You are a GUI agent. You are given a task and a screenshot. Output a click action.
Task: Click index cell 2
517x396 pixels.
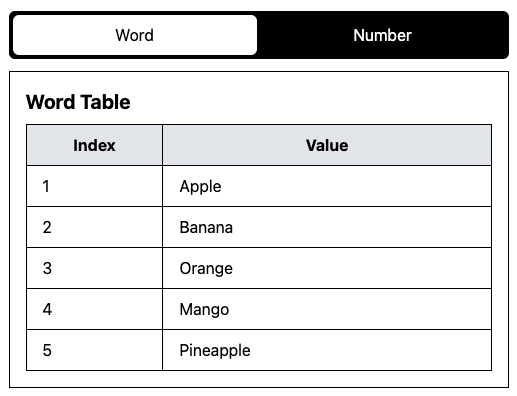pyautogui.click(x=94, y=227)
